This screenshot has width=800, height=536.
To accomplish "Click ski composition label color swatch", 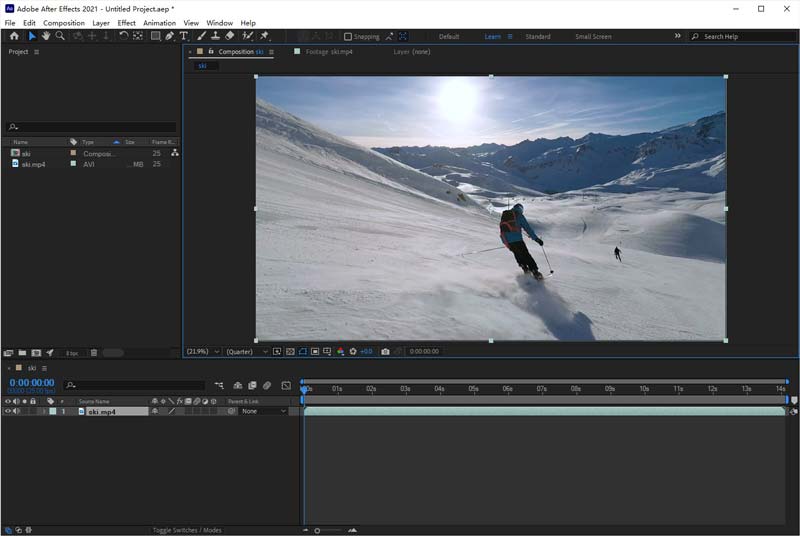I will point(73,153).
